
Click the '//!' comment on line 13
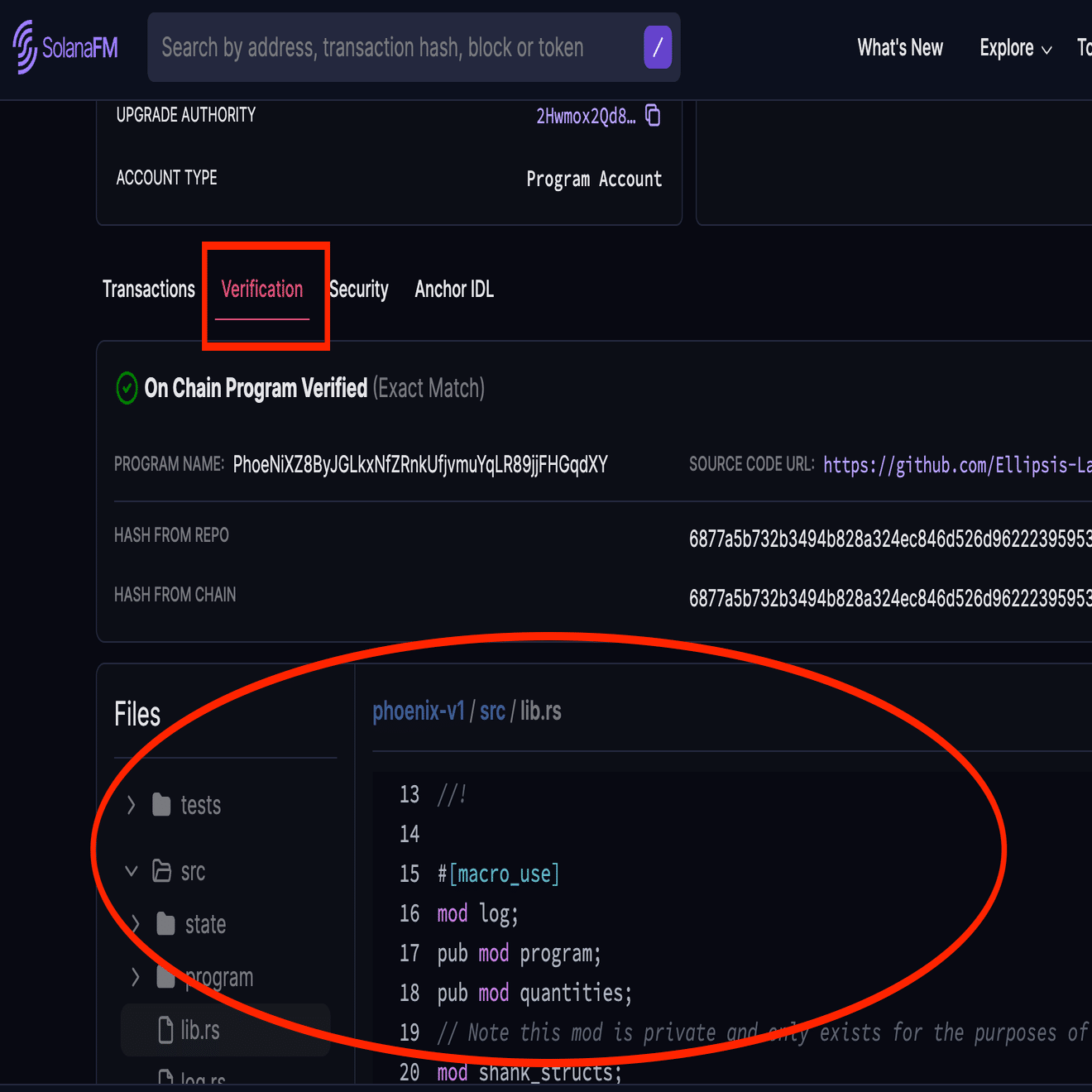coord(452,794)
